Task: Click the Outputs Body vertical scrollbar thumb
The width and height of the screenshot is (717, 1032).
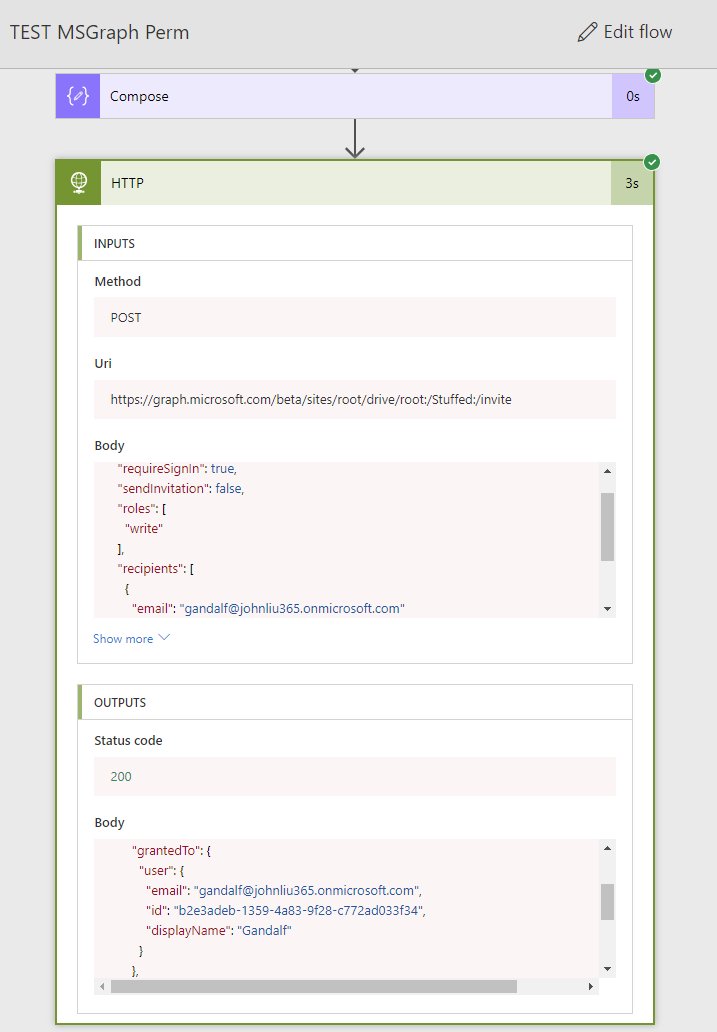Action: pyautogui.click(x=607, y=901)
